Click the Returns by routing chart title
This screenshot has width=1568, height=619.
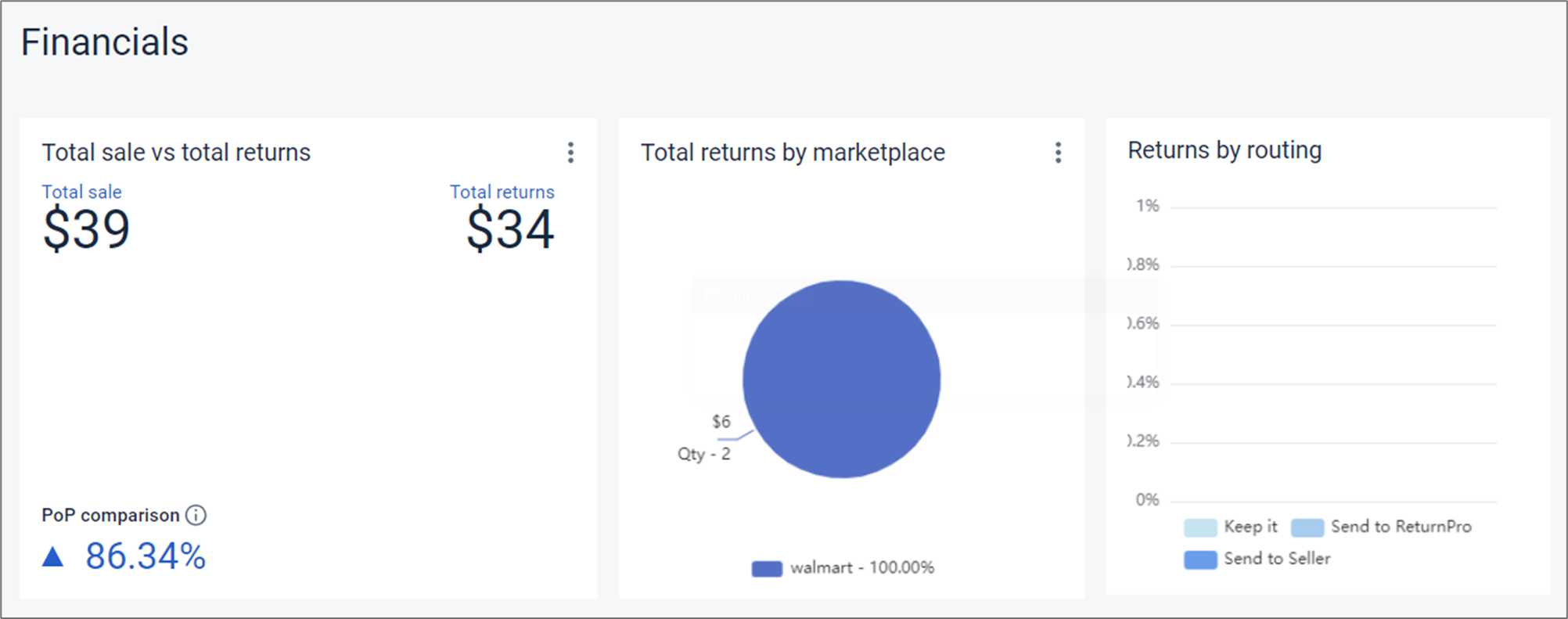coord(1224,149)
